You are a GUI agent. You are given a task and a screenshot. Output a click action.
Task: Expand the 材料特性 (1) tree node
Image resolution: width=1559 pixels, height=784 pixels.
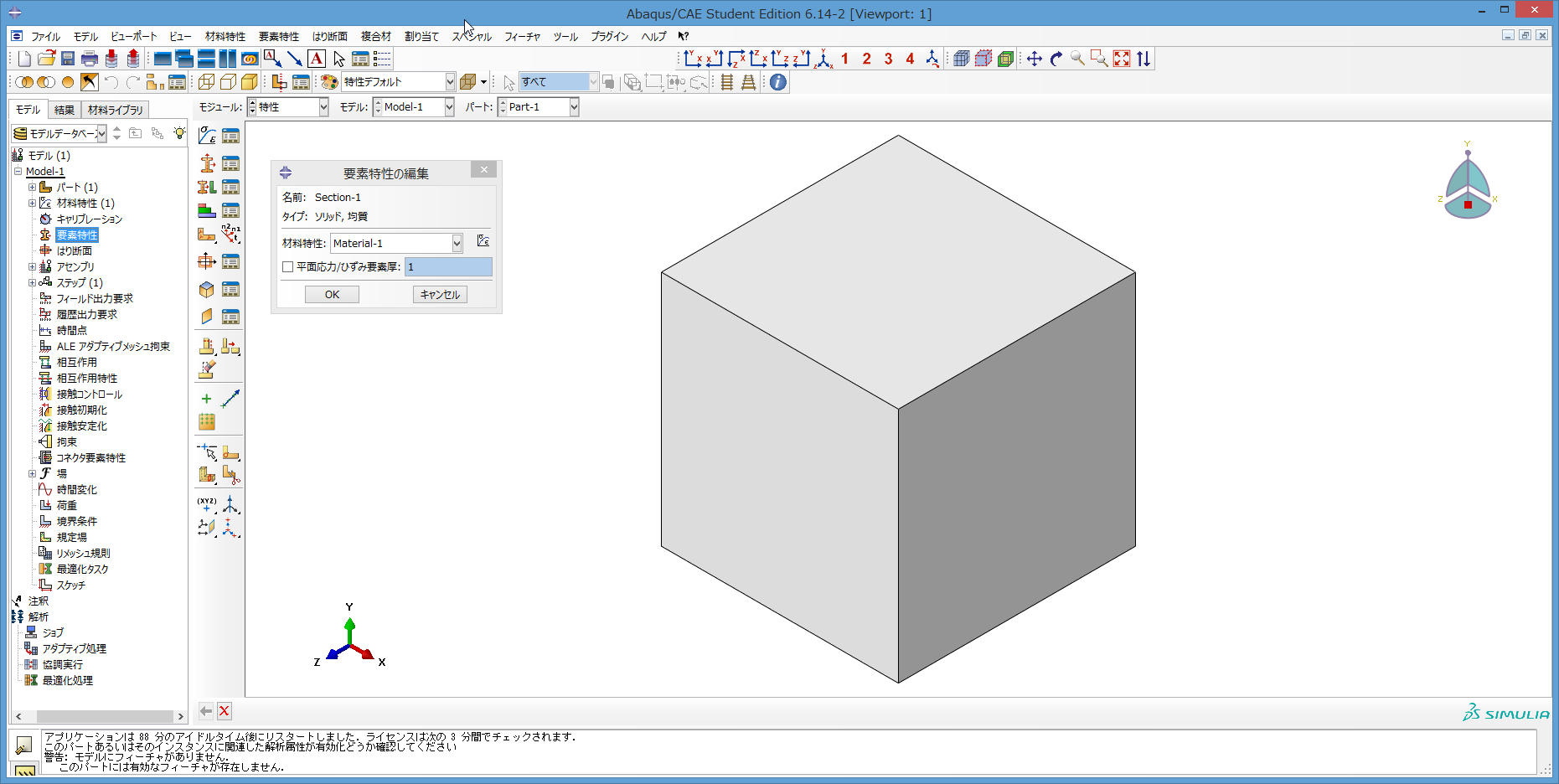click(x=32, y=204)
